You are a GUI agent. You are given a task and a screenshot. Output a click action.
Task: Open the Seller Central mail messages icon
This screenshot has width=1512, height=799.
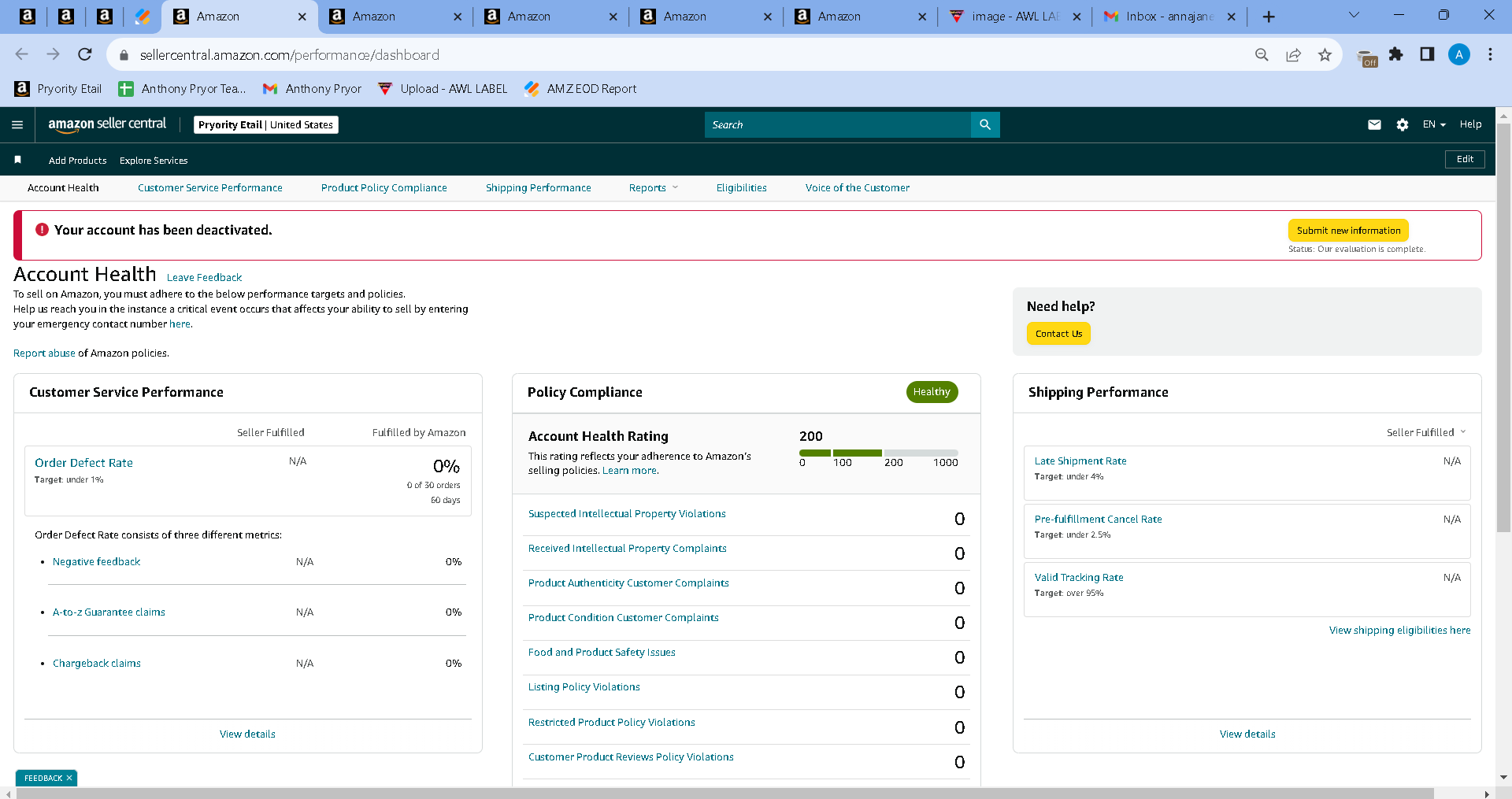(x=1374, y=124)
